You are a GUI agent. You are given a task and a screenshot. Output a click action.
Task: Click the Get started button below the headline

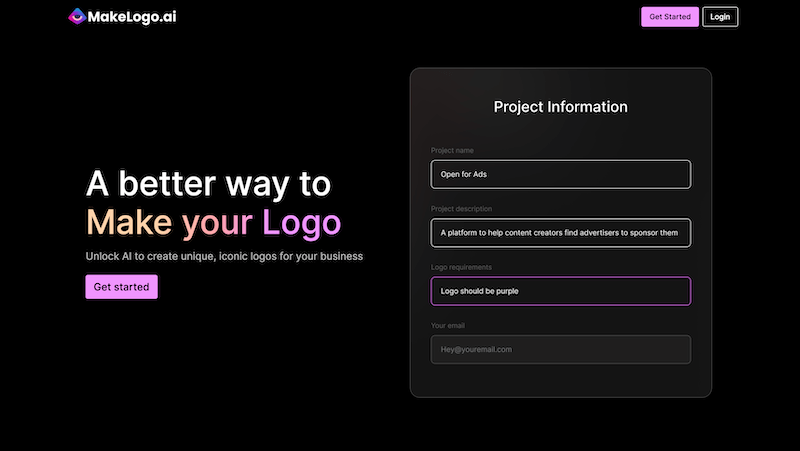tap(121, 287)
